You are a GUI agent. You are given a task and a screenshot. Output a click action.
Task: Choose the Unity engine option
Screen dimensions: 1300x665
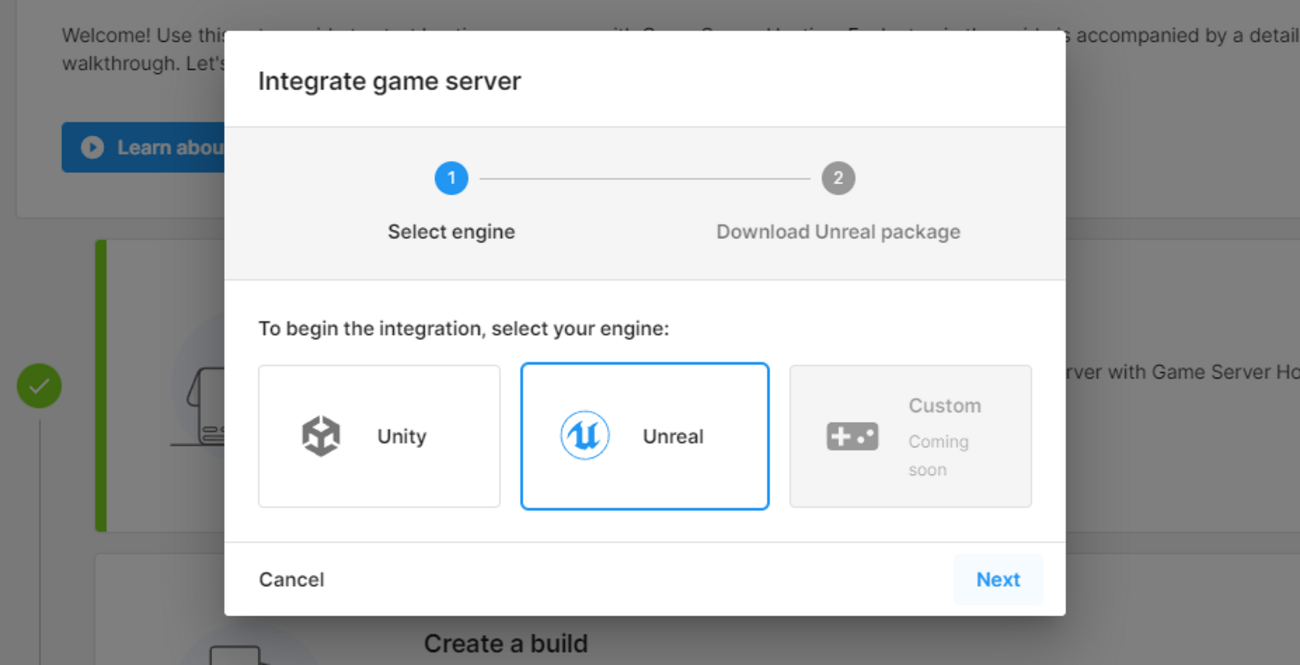[379, 436]
